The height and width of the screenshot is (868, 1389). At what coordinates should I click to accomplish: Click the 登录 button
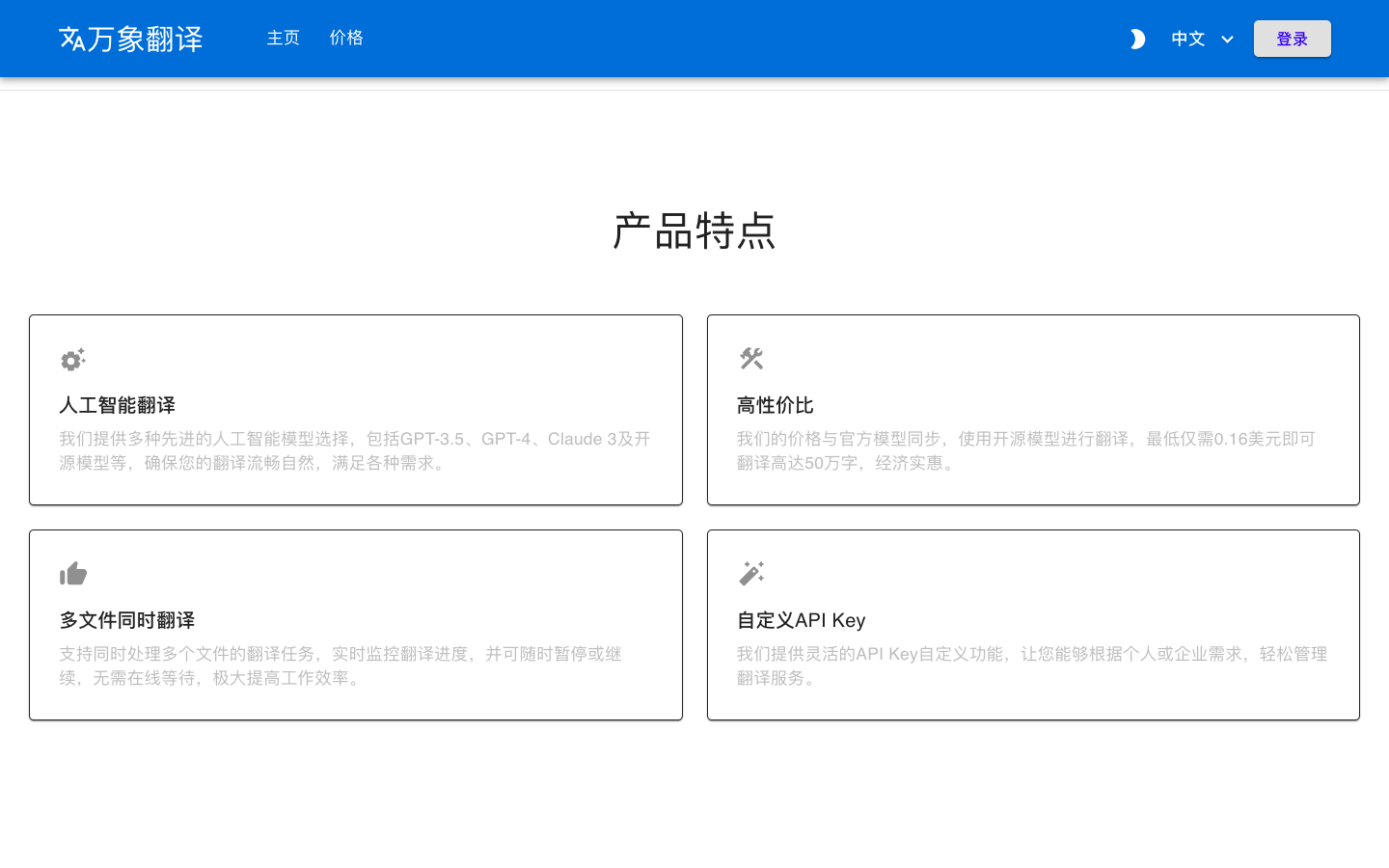pyautogui.click(x=1292, y=39)
